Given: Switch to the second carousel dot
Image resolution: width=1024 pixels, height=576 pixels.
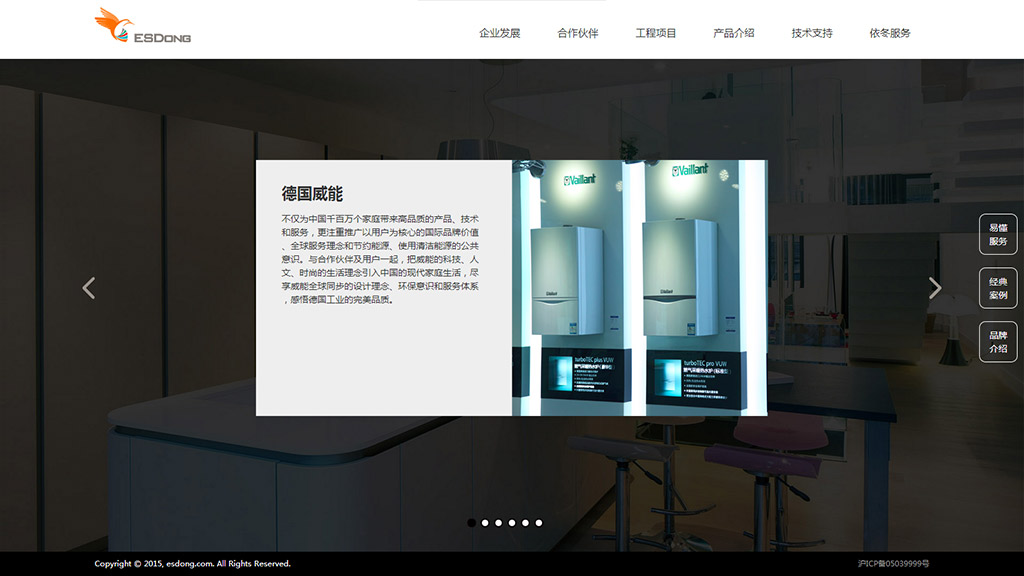Looking at the screenshot, I should (485, 522).
